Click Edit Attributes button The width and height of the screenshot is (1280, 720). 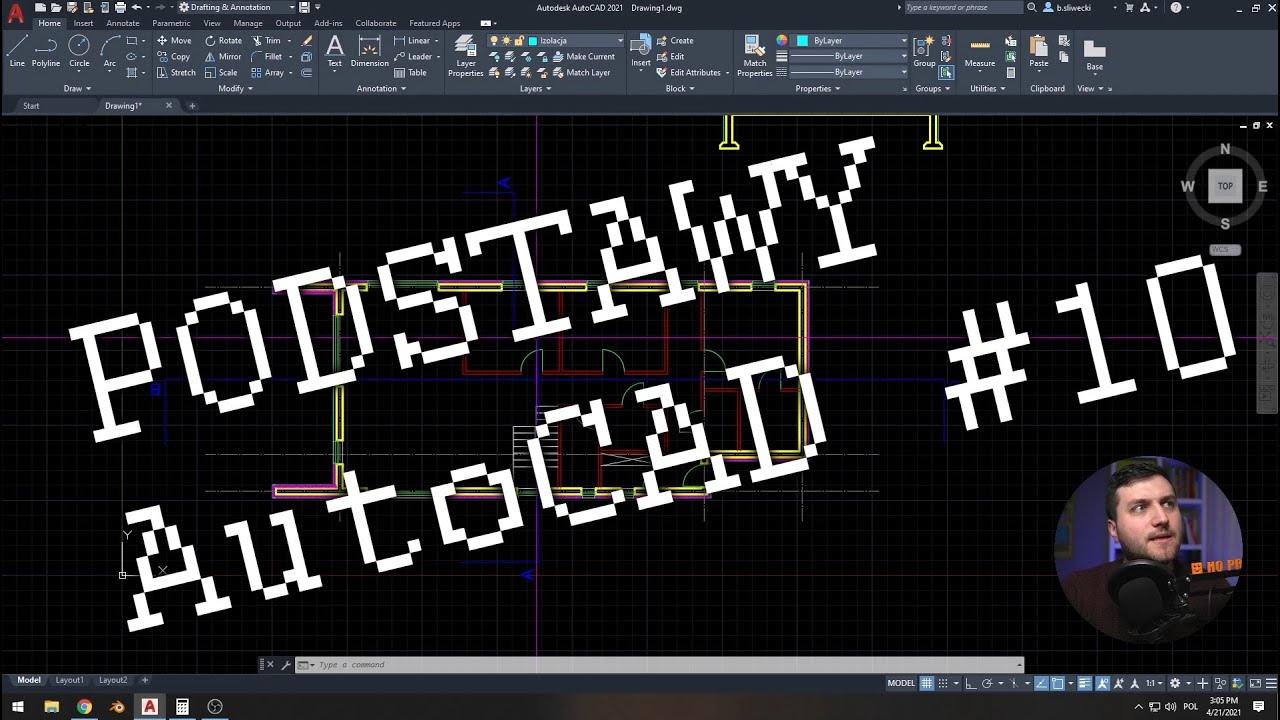point(689,73)
